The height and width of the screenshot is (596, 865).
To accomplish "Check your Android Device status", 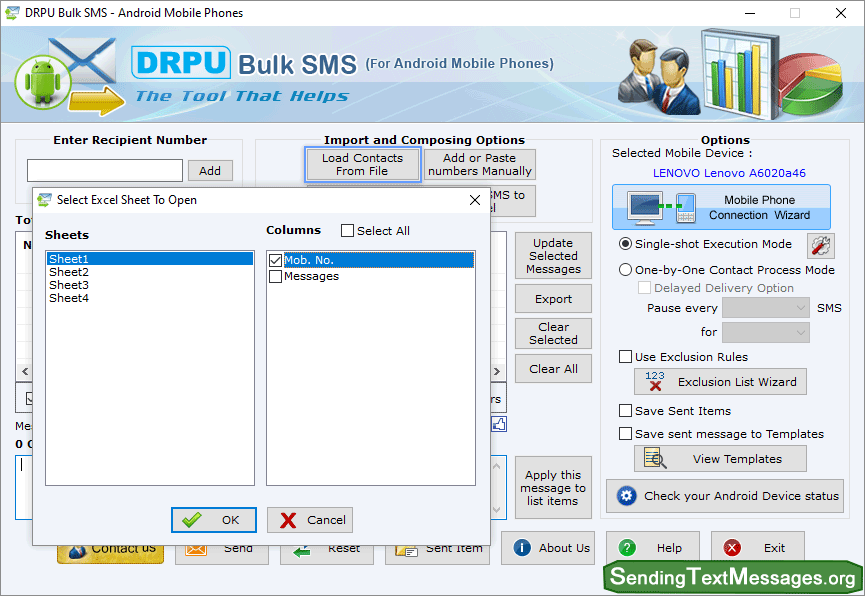I will (x=725, y=496).
